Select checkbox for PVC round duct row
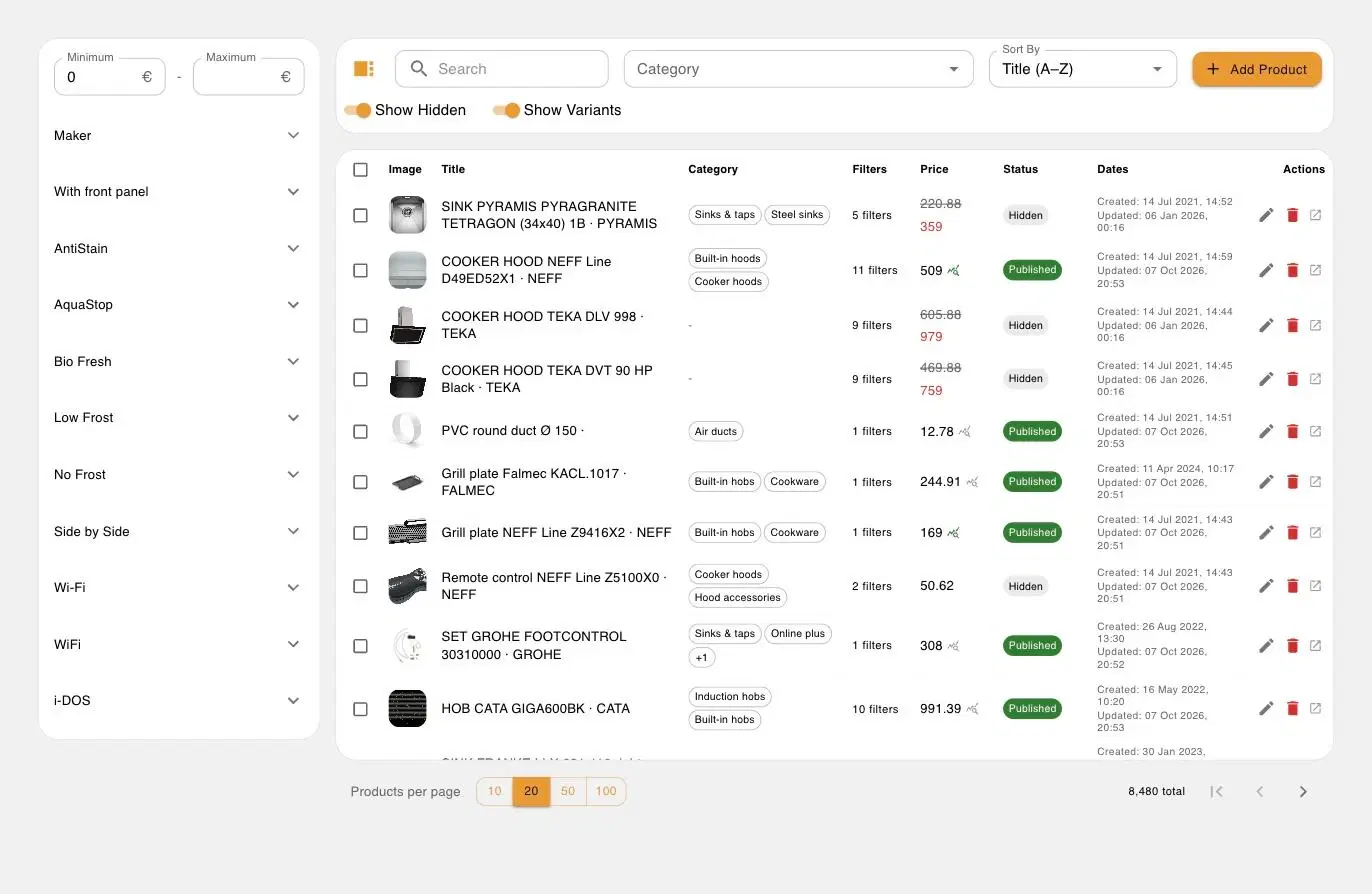Image resolution: width=1372 pixels, height=894 pixels. click(360, 431)
